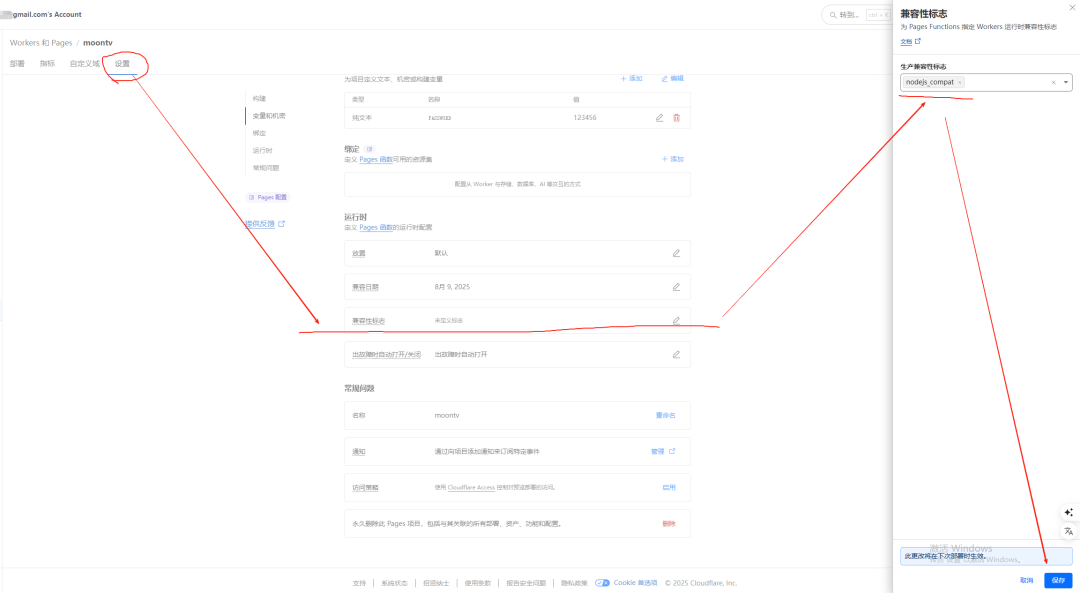The height and width of the screenshot is (593, 1080).
Task: Click pencil icon in 放置 row
Action: [x=676, y=253]
